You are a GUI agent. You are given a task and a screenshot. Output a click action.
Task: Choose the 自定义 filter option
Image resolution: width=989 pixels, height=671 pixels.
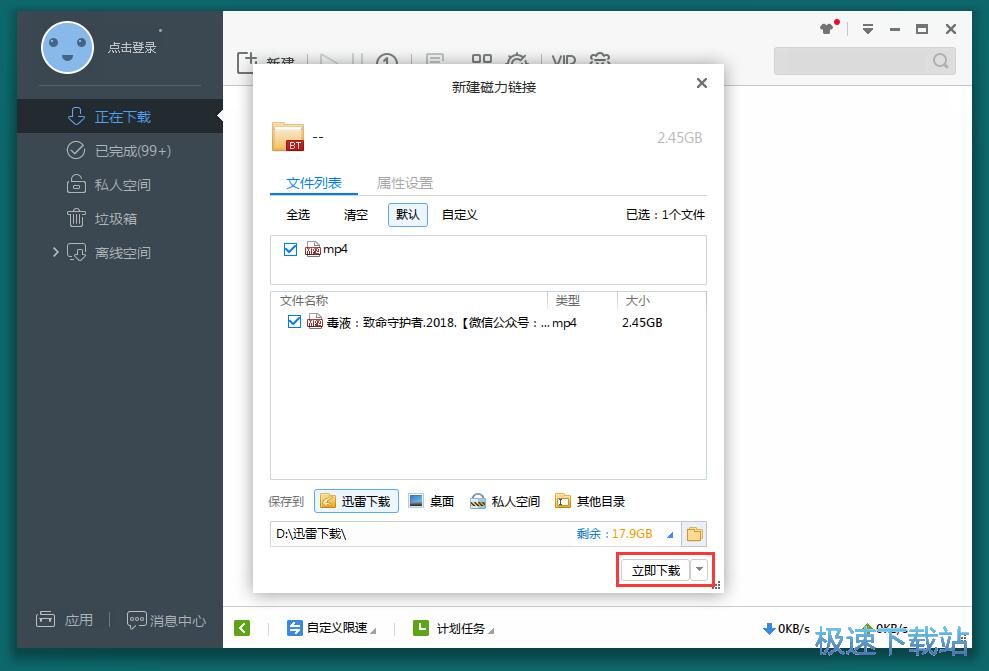click(460, 215)
